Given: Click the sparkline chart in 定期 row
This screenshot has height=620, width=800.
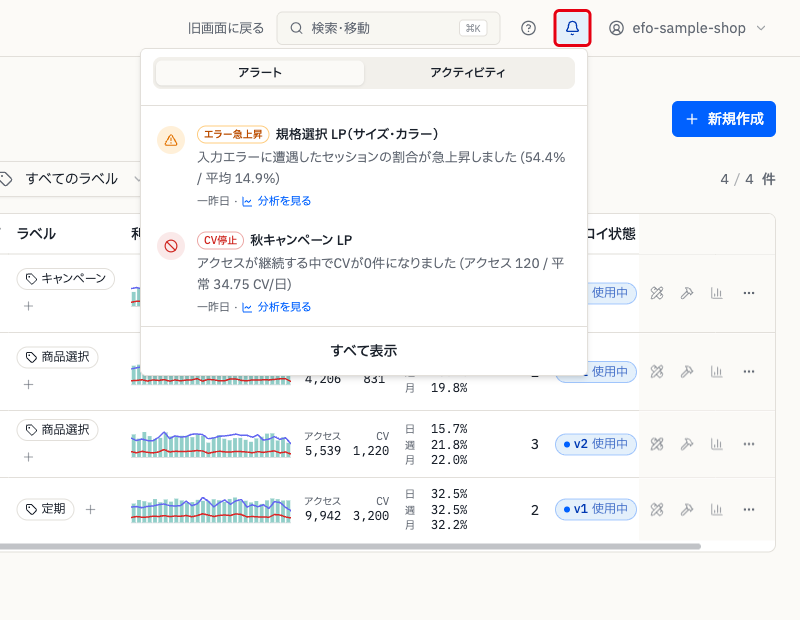Looking at the screenshot, I should point(211,509).
